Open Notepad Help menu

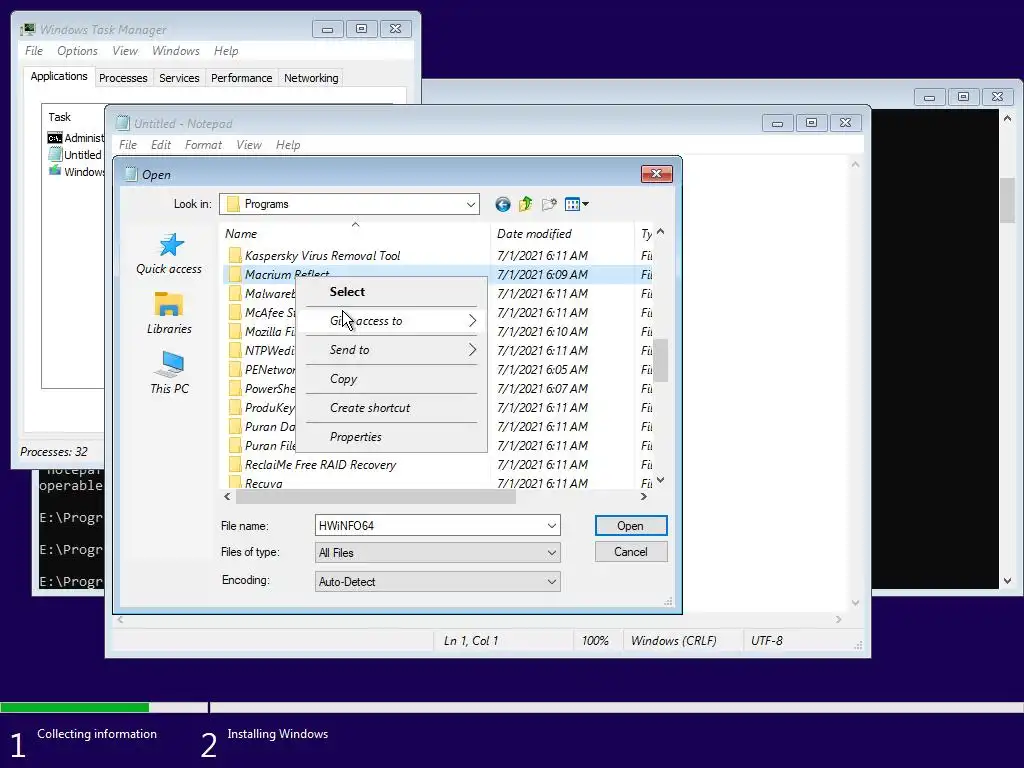288,145
